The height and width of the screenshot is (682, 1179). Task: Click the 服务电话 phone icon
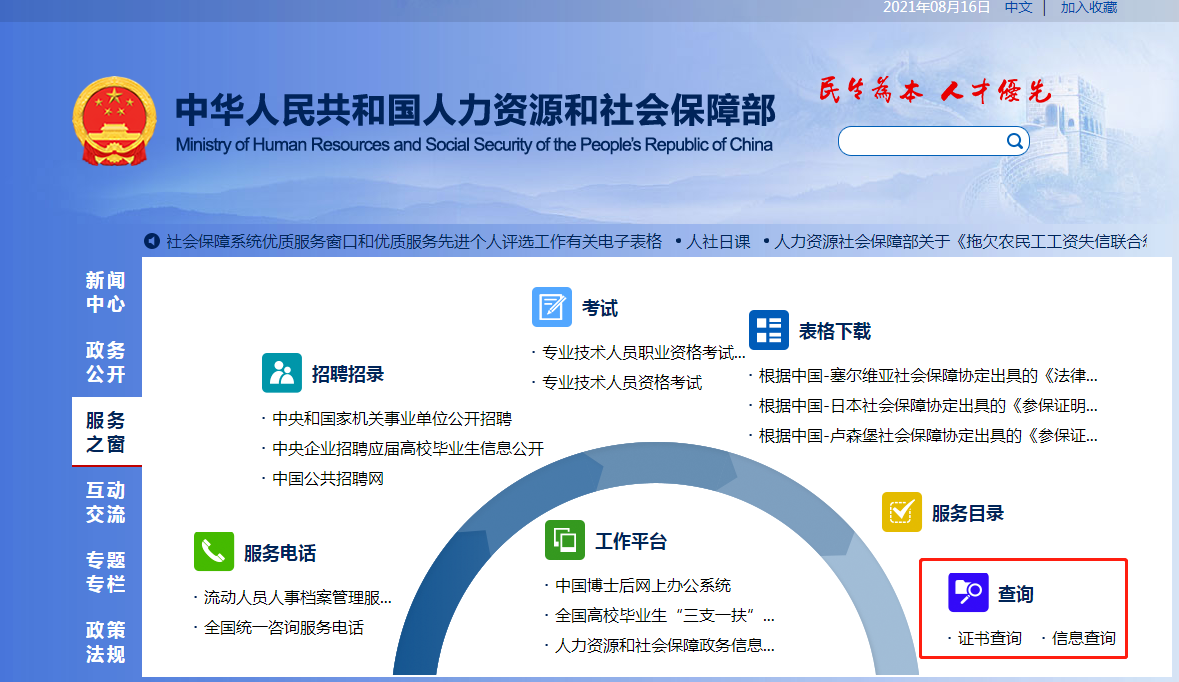[214, 552]
